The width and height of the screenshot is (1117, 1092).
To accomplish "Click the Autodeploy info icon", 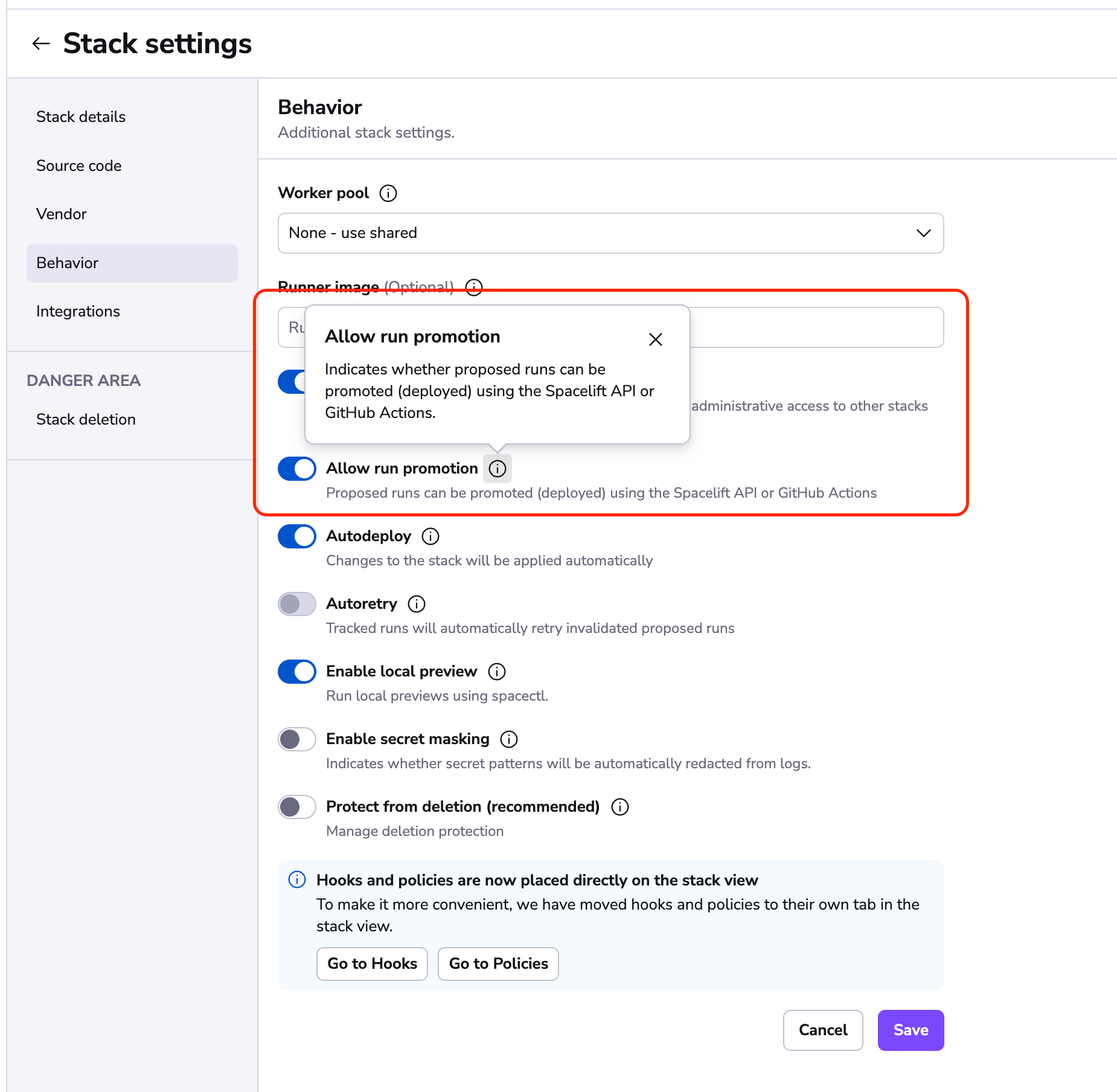I will click(430, 536).
